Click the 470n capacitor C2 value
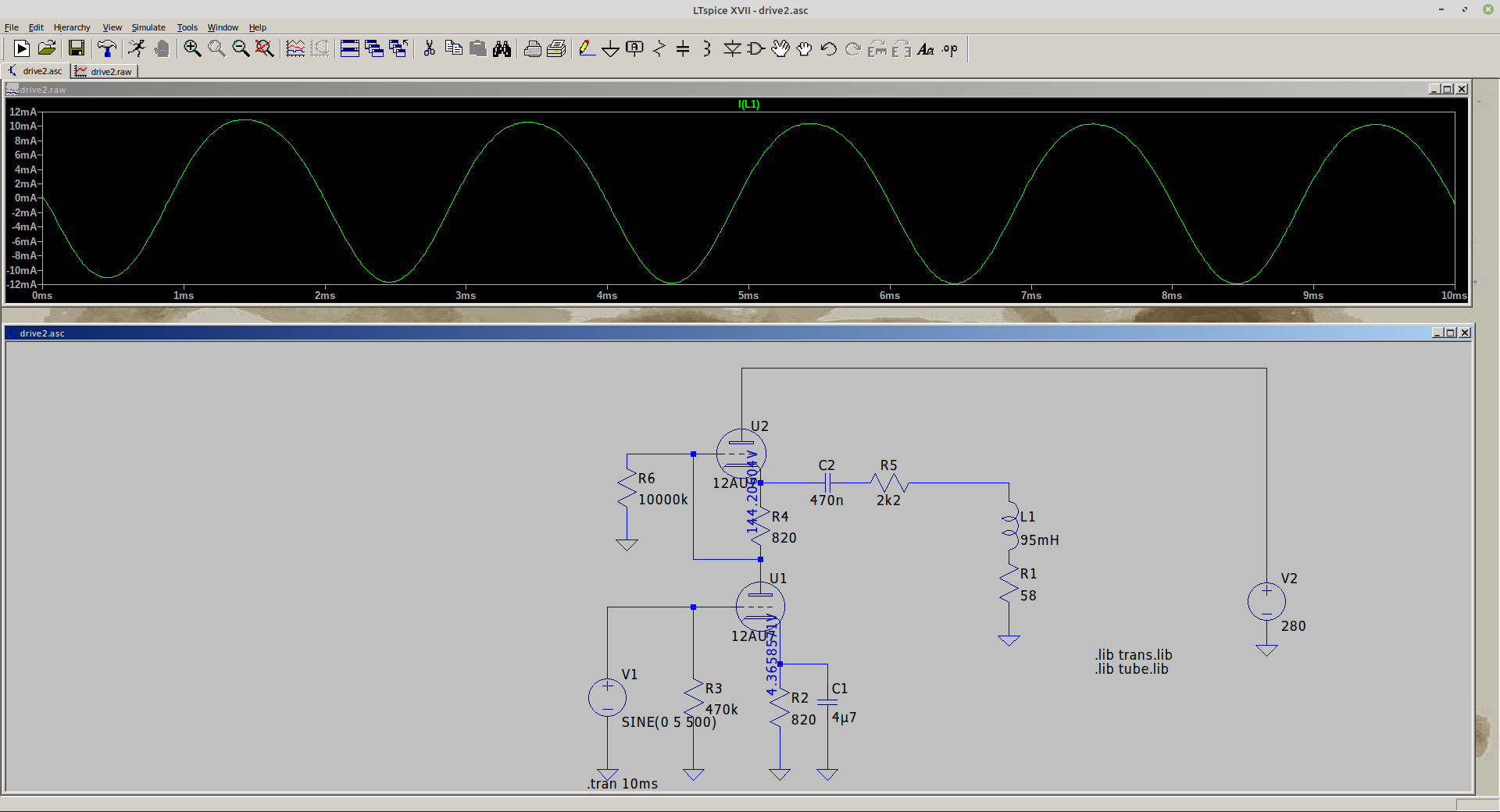This screenshot has width=1500, height=812. (x=827, y=500)
